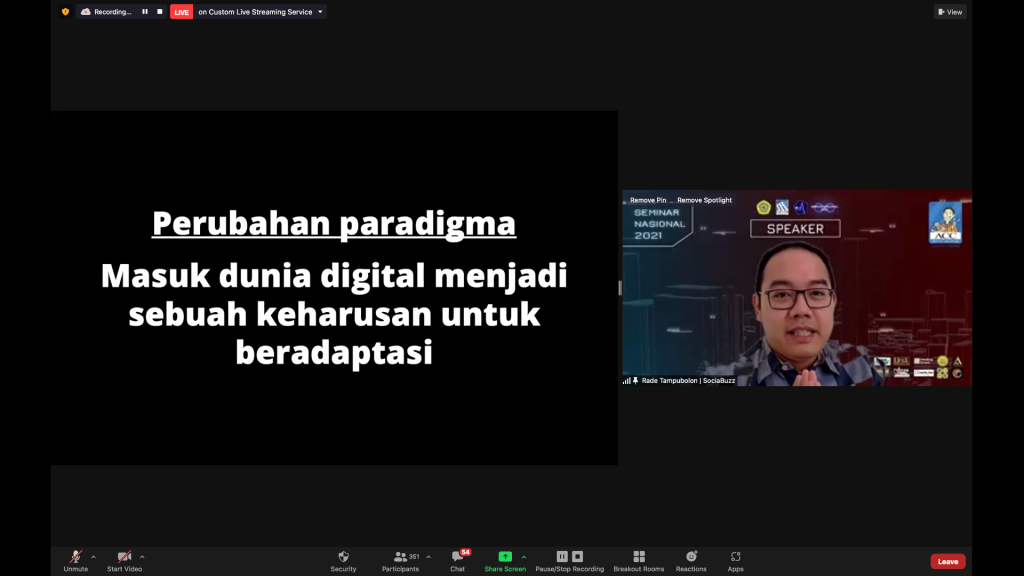This screenshot has height=576, width=1024.
Task: Open the Reactions emoji picker
Action: (691, 560)
